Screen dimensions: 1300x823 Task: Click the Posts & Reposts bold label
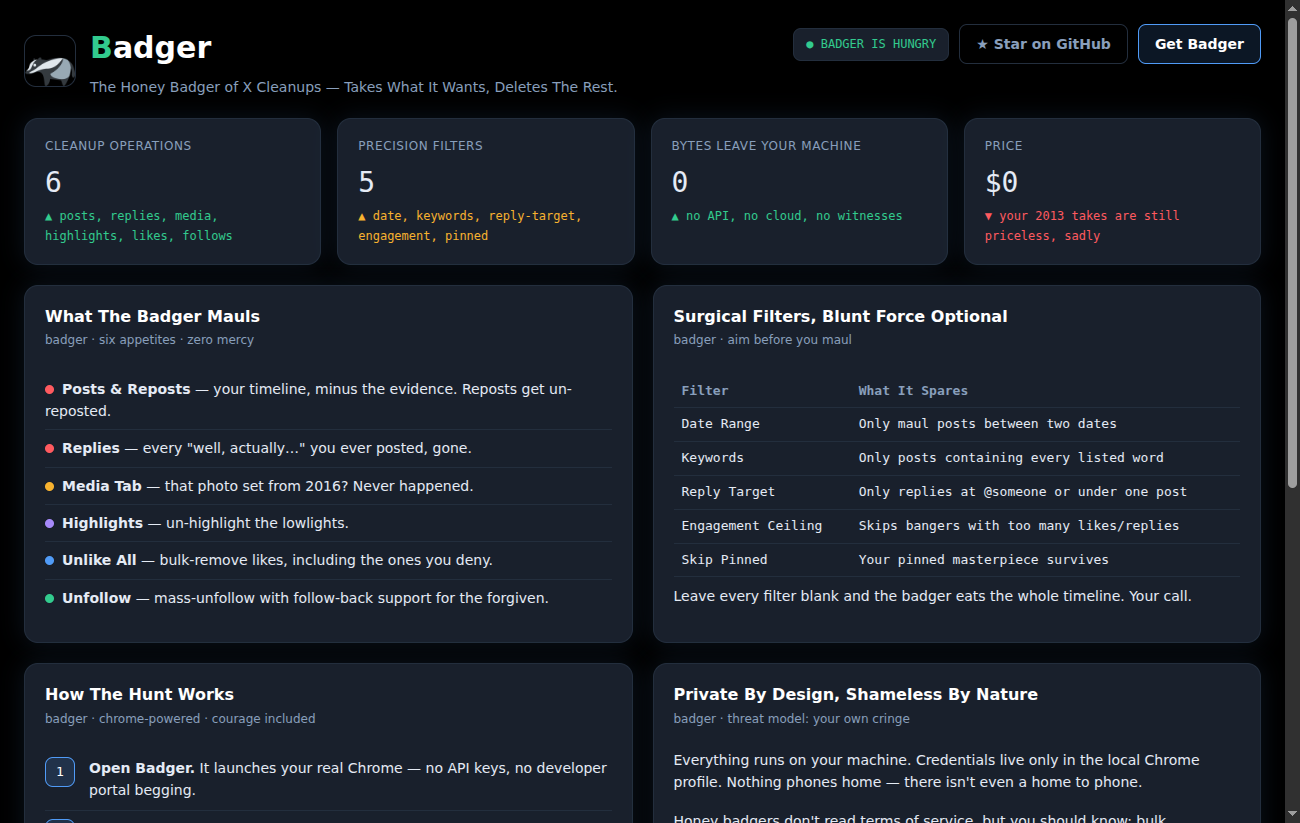click(x=126, y=389)
